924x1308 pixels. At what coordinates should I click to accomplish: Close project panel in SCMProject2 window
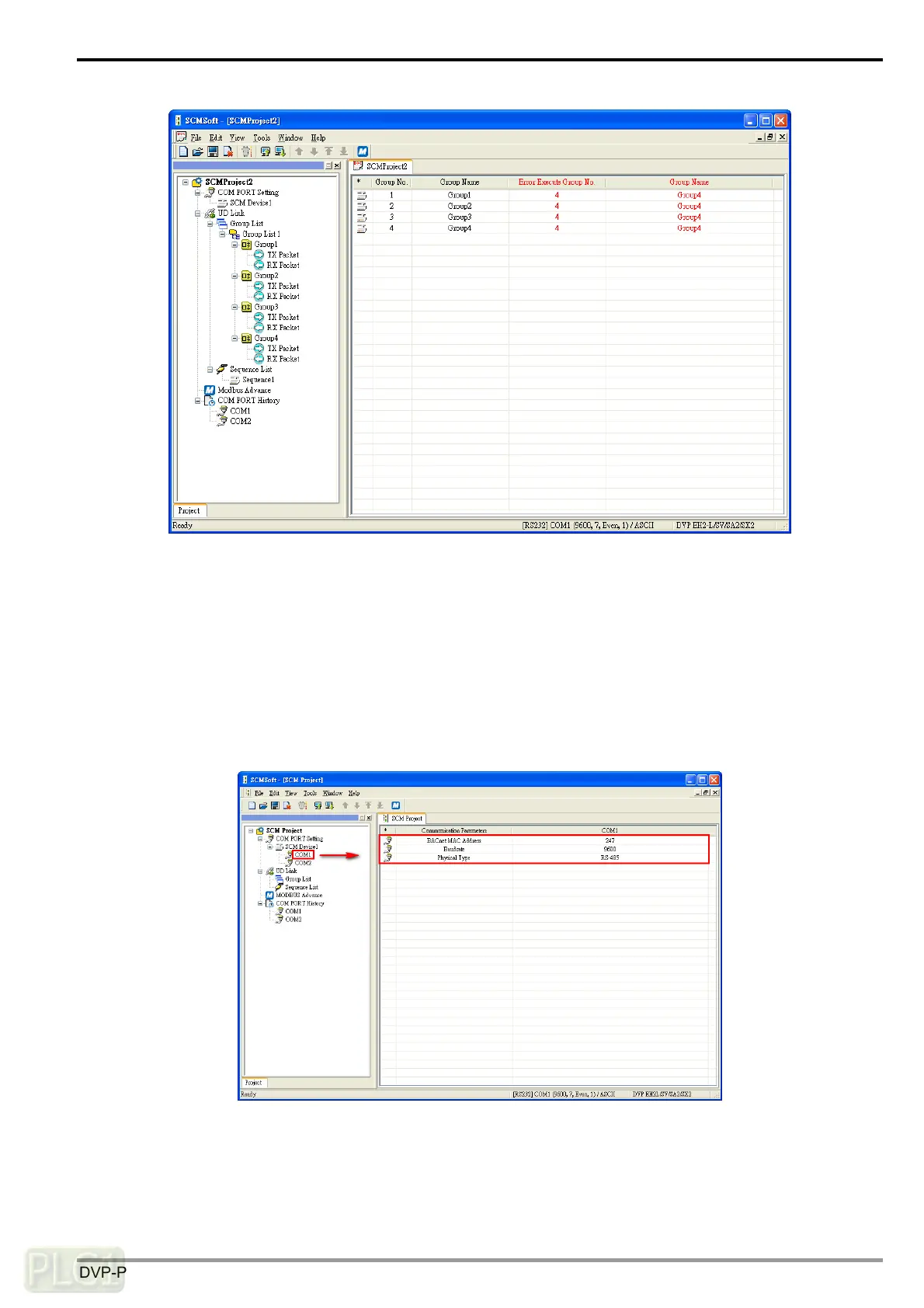point(337,165)
